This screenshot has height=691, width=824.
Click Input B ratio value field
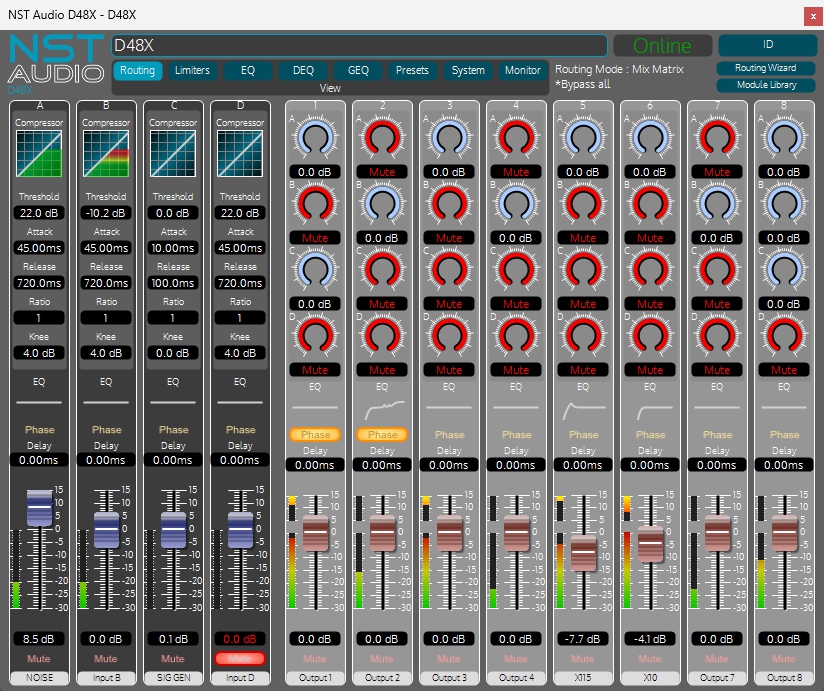tap(106, 318)
